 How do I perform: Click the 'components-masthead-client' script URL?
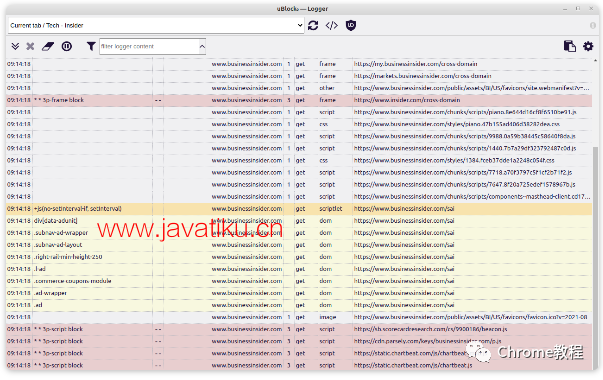click(471, 197)
